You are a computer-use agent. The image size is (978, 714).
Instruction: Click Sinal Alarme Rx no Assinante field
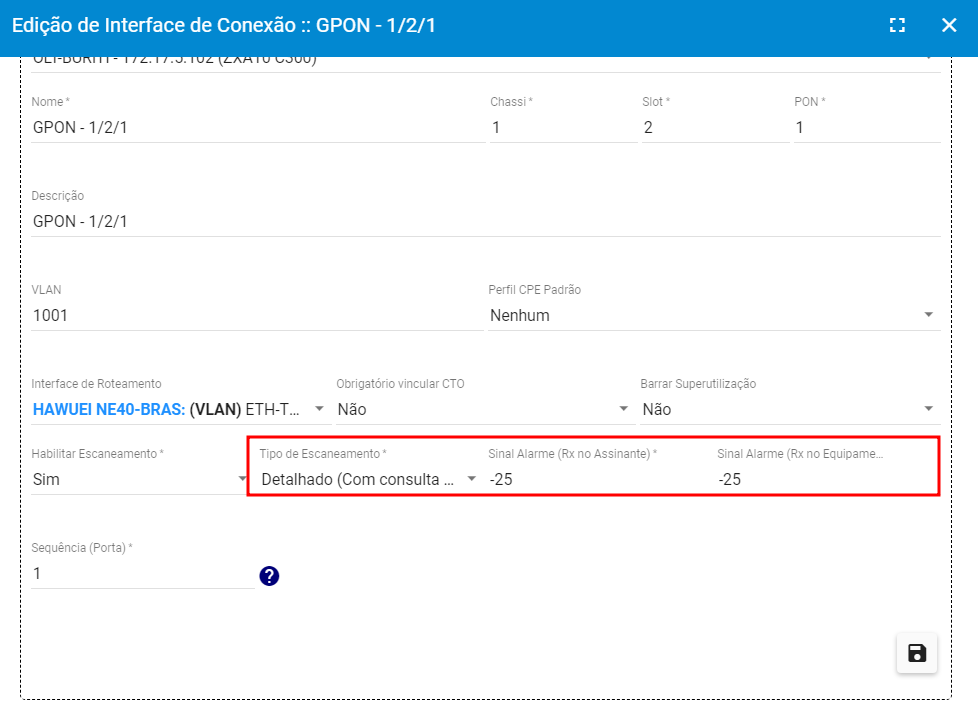(598, 480)
